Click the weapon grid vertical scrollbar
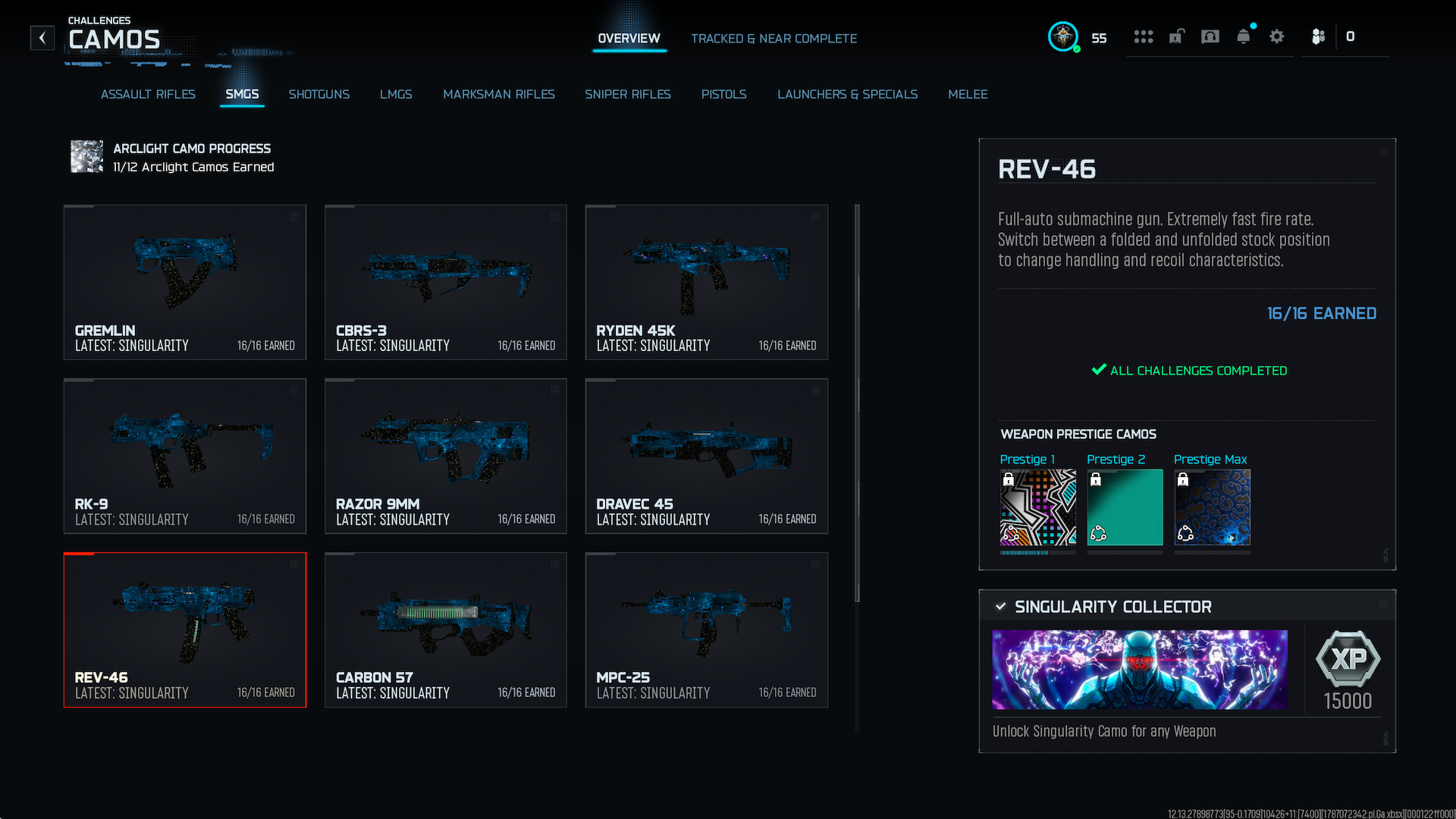This screenshot has height=819, width=1456. point(857,403)
